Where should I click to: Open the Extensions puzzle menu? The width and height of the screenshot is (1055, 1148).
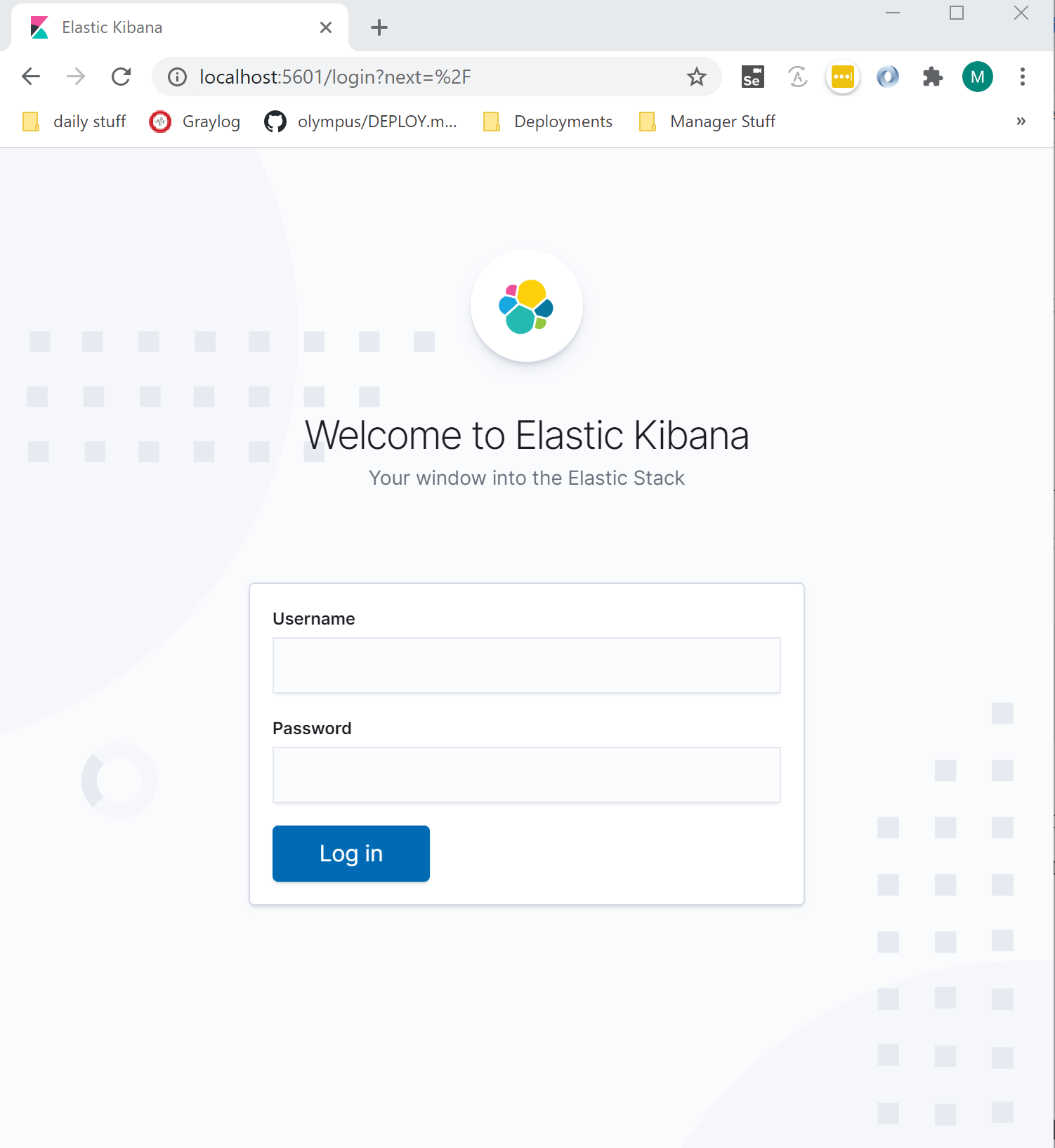click(x=932, y=77)
